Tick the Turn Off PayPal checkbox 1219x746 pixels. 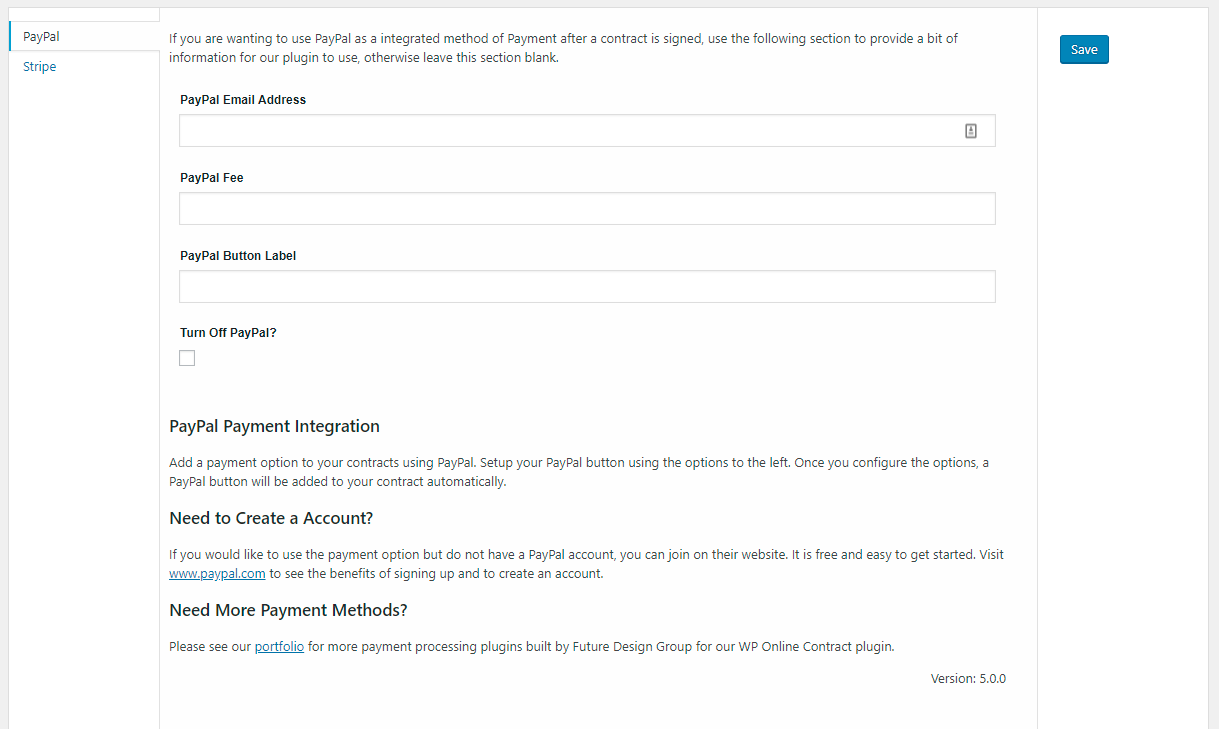pos(187,358)
